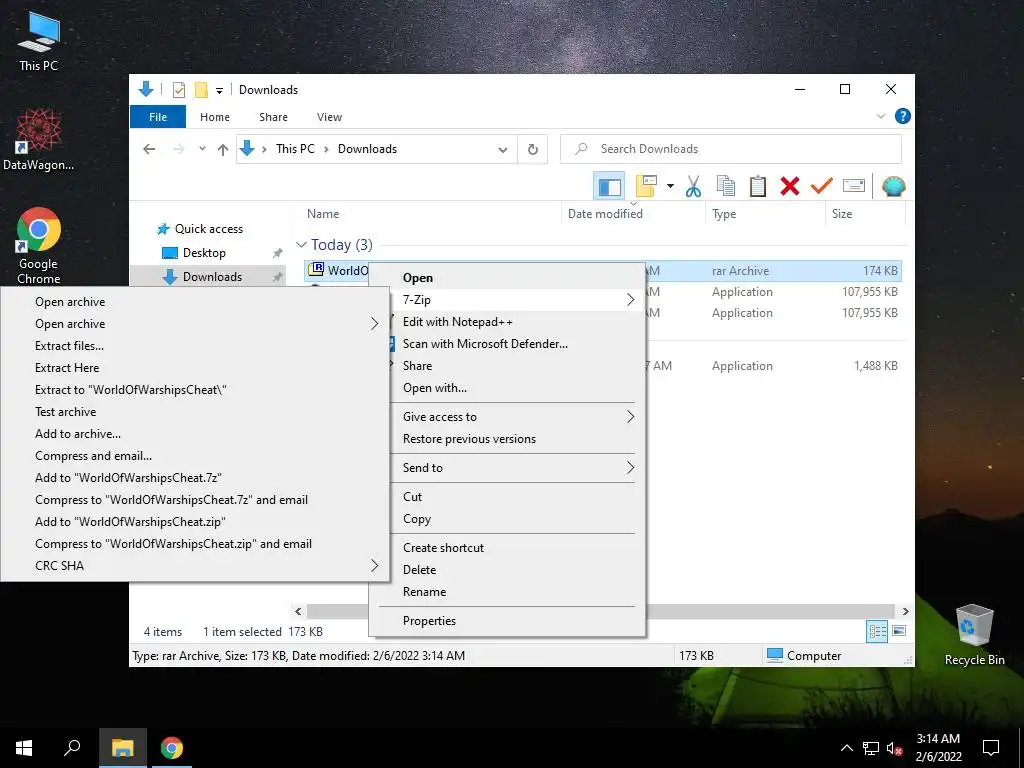The width and height of the screenshot is (1024, 768).
Task: Click into the Search Downloads field
Action: (x=731, y=149)
